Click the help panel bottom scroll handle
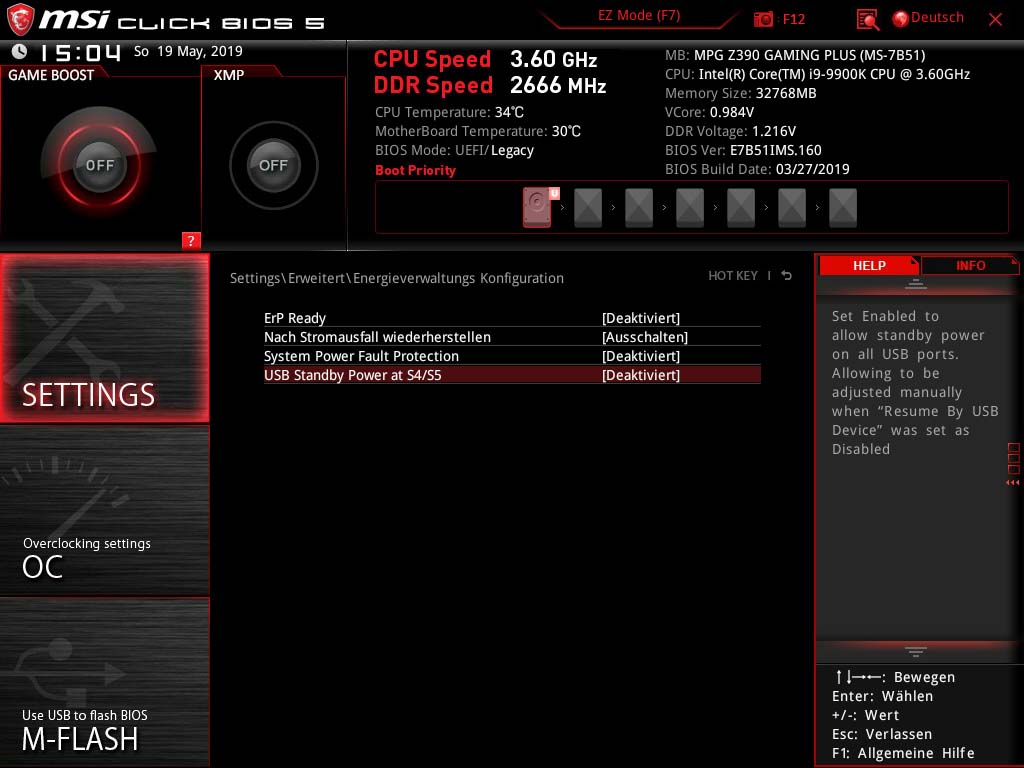1024x768 pixels. click(916, 651)
